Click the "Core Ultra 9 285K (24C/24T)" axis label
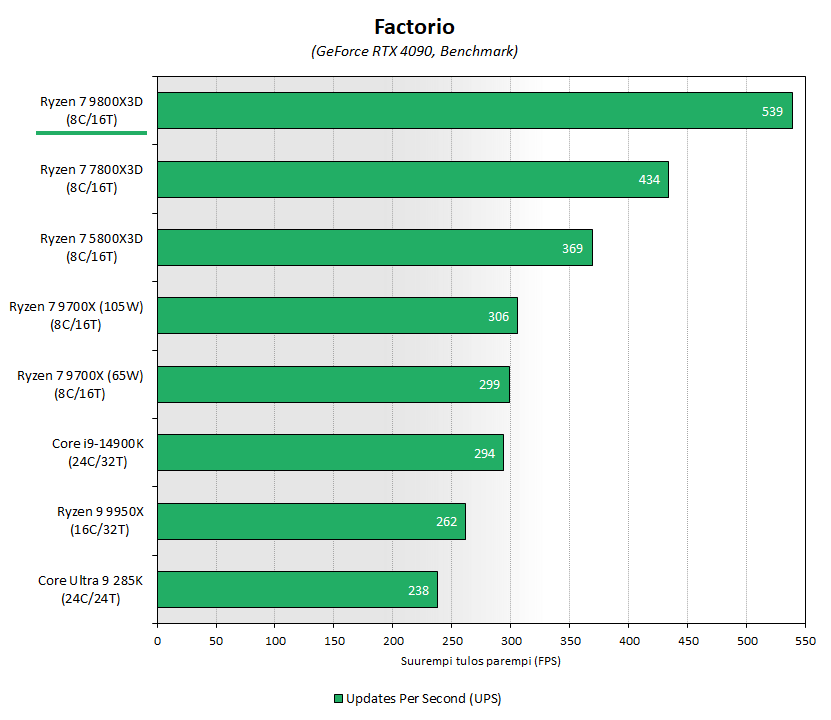 click(x=91, y=589)
